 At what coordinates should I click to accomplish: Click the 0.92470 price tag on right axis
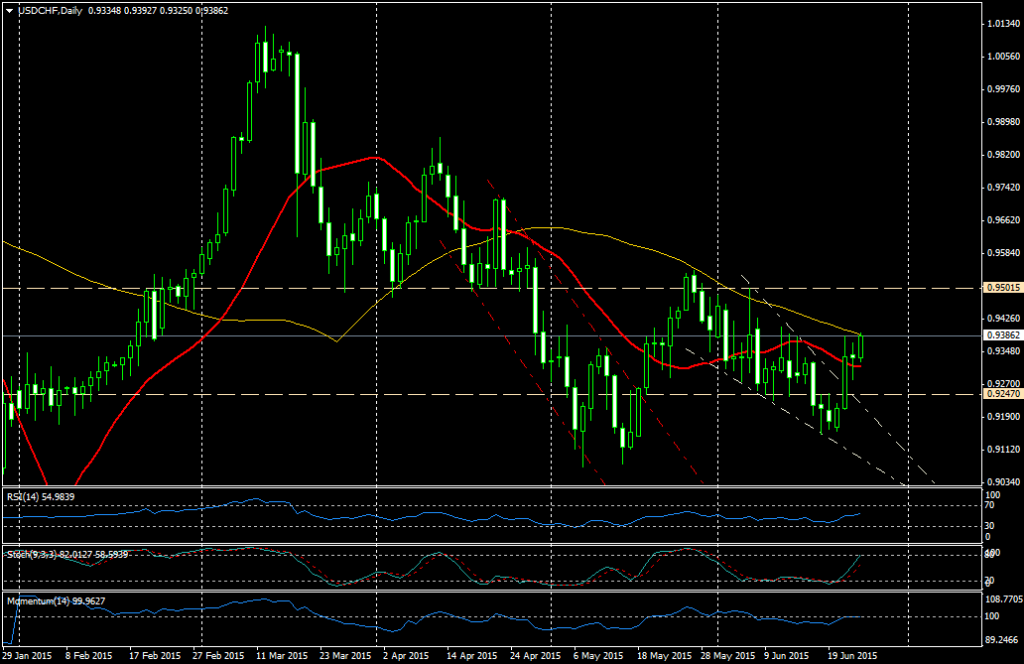coord(1000,394)
